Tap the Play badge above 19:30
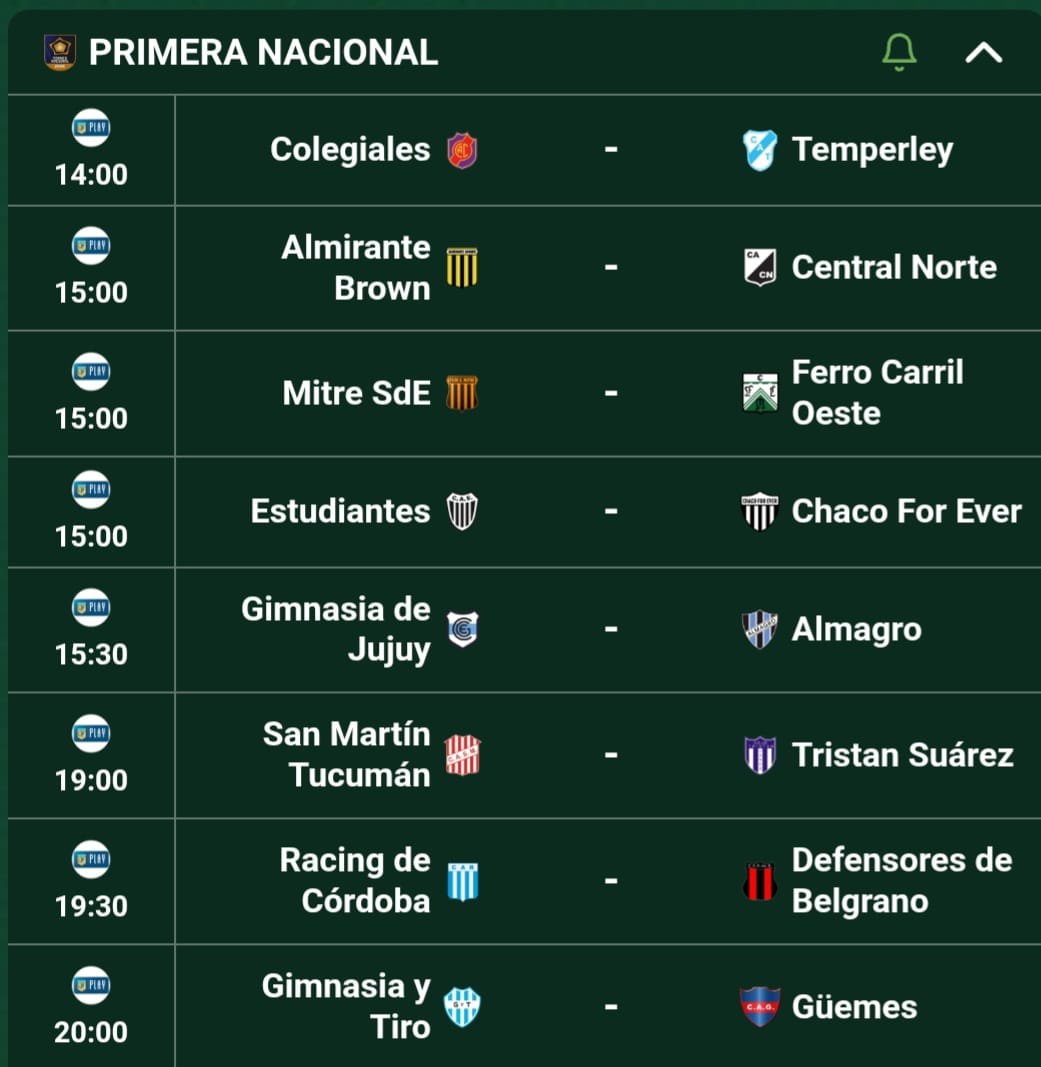Screen dimensions: 1041x1067 [x=91, y=859]
